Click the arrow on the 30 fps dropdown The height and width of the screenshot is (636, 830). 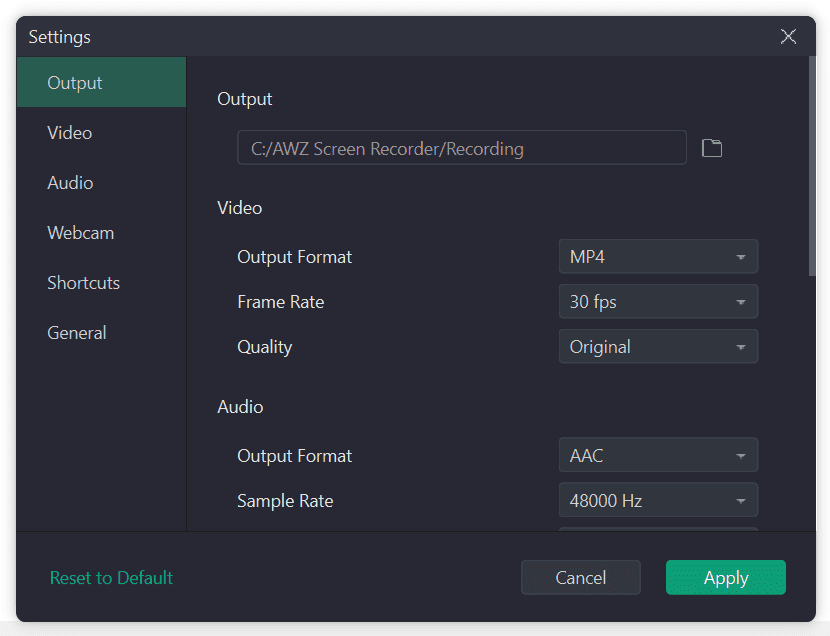pyautogui.click(x=741, y=302)
